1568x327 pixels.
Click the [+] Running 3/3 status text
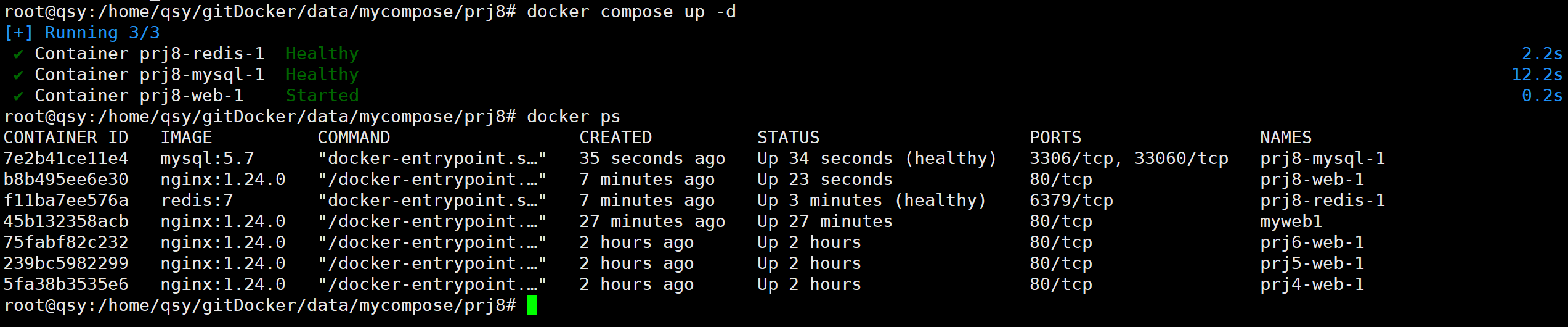(82, 33)
